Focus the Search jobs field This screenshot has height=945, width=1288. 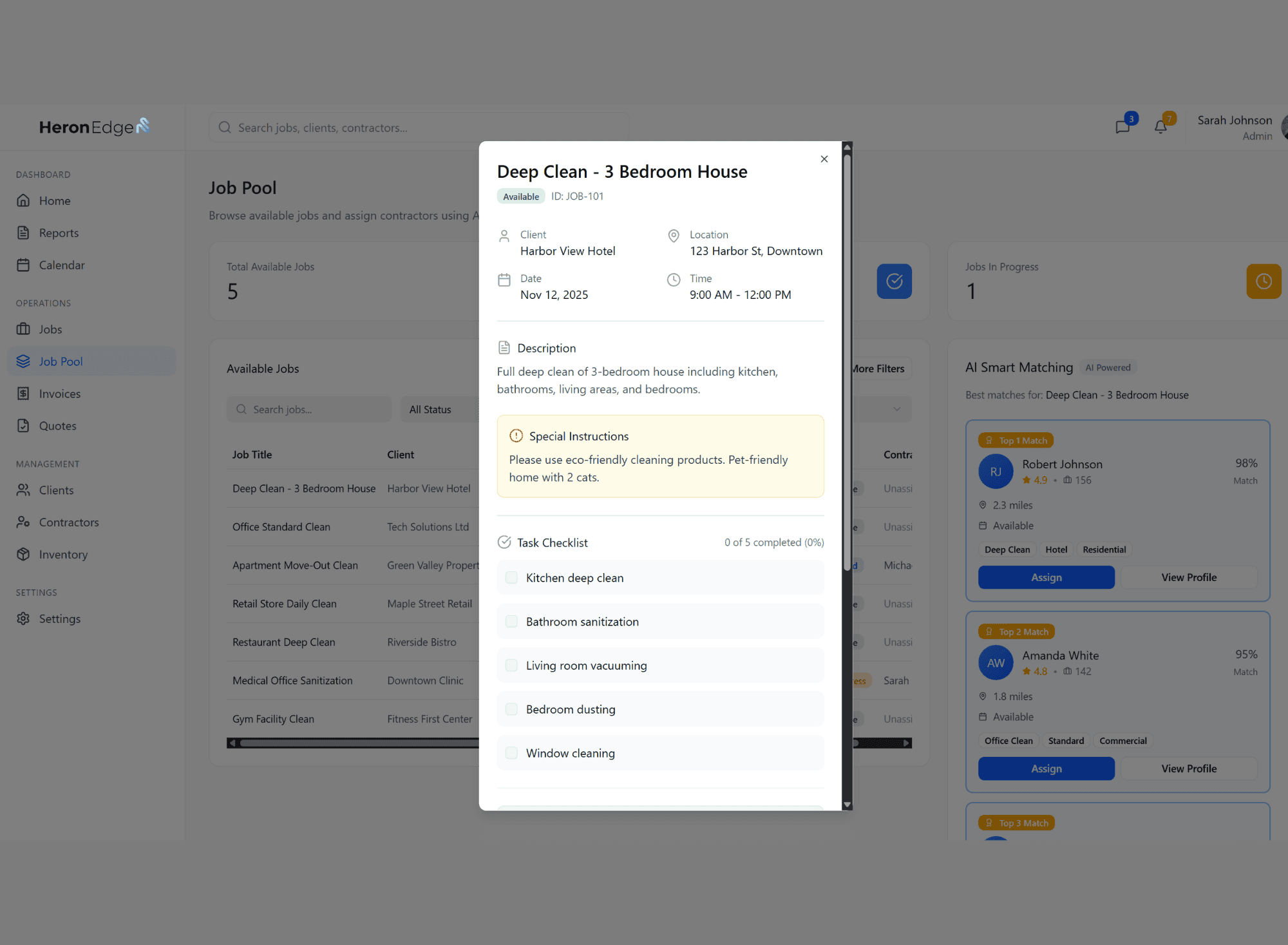click(309, 410)
